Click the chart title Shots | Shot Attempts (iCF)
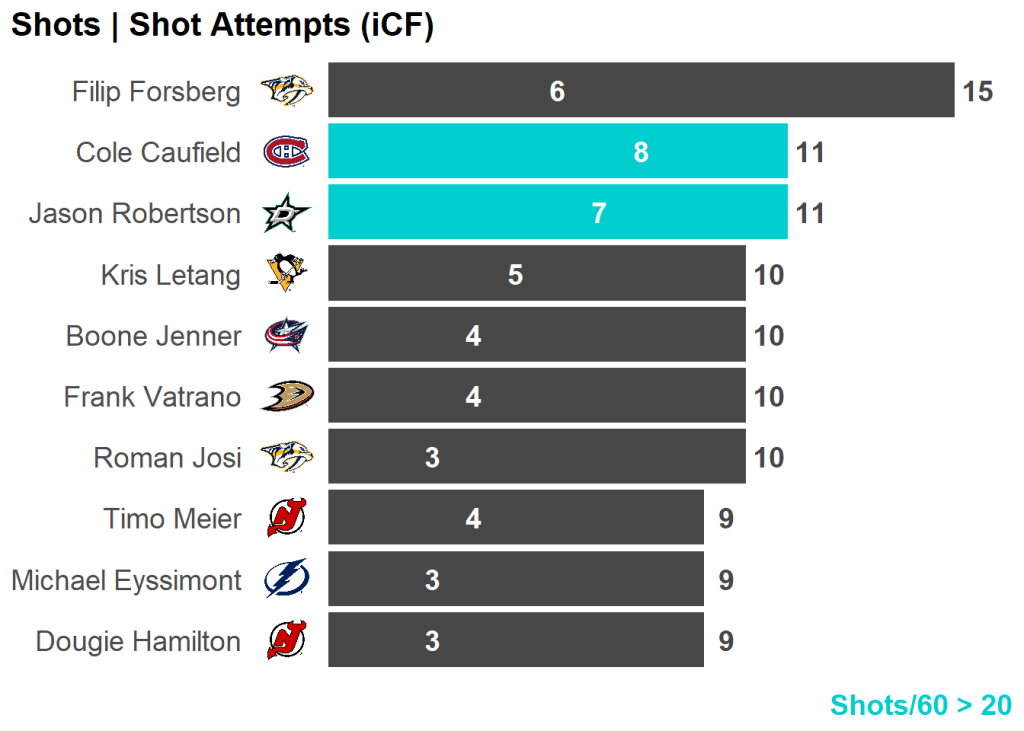 [x=222, y=26]
